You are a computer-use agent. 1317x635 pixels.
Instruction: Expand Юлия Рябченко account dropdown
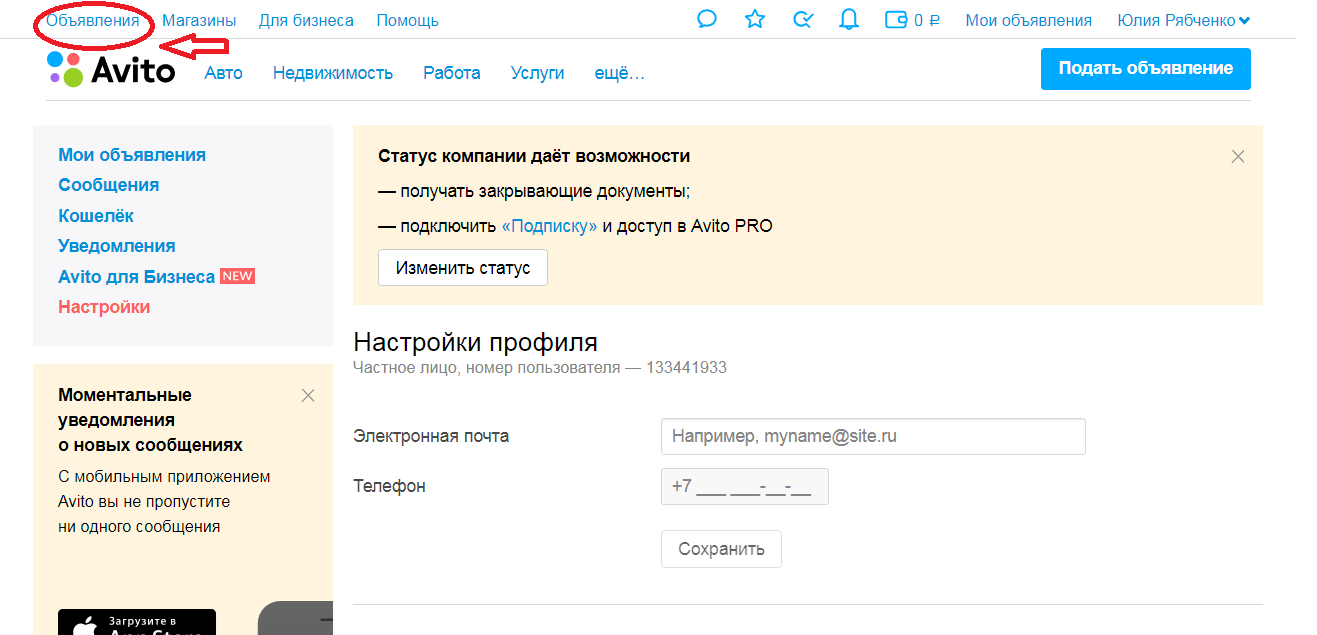tap(1184, 20)
